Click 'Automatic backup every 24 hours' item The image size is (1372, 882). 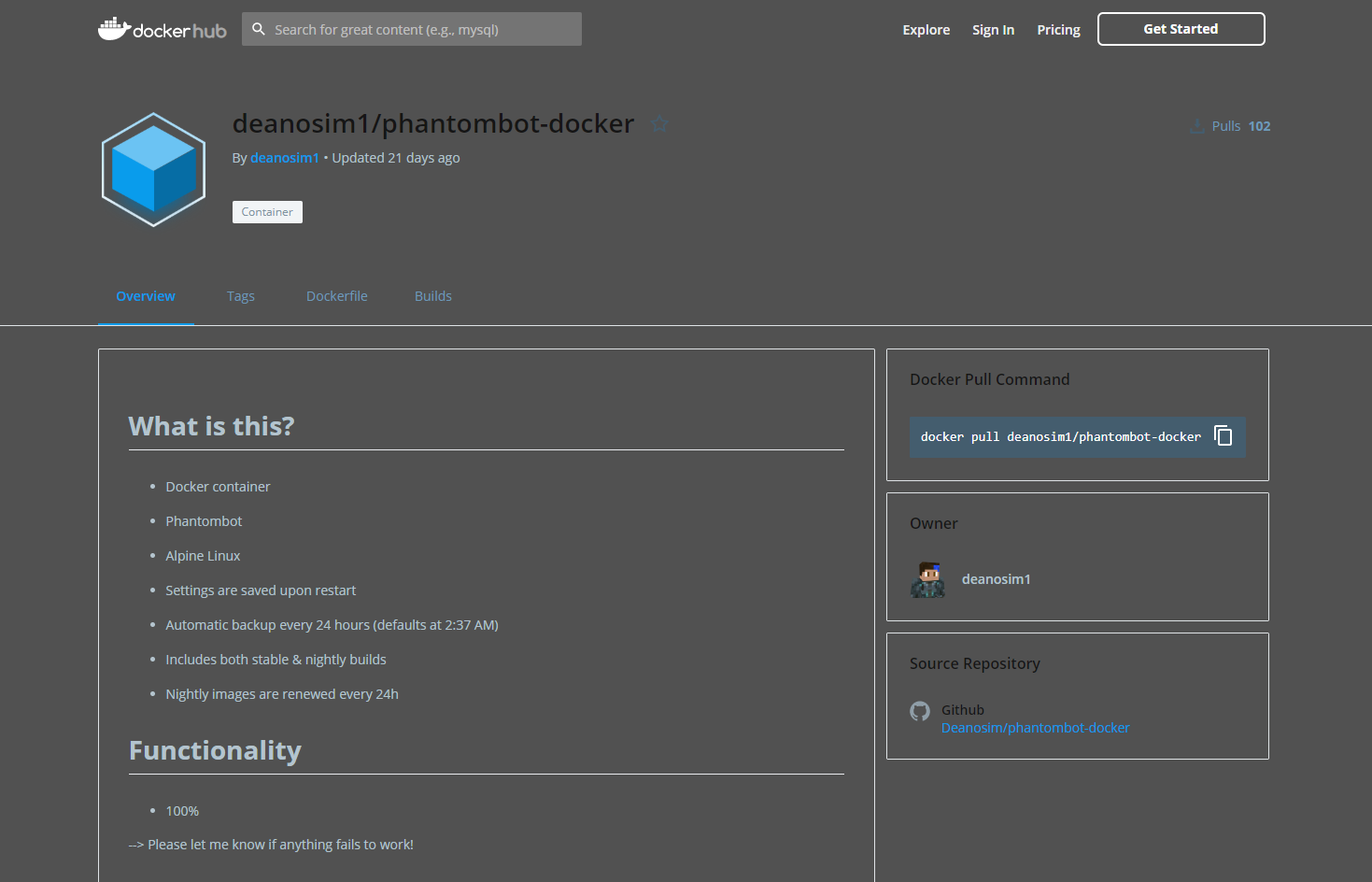[332, 625]
